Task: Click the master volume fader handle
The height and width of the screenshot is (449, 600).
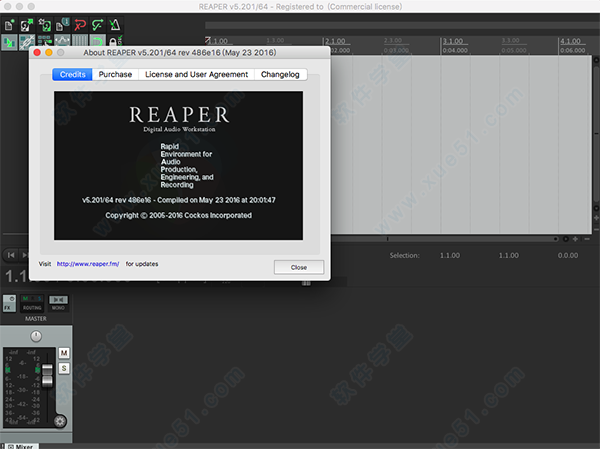Action: 47,376
